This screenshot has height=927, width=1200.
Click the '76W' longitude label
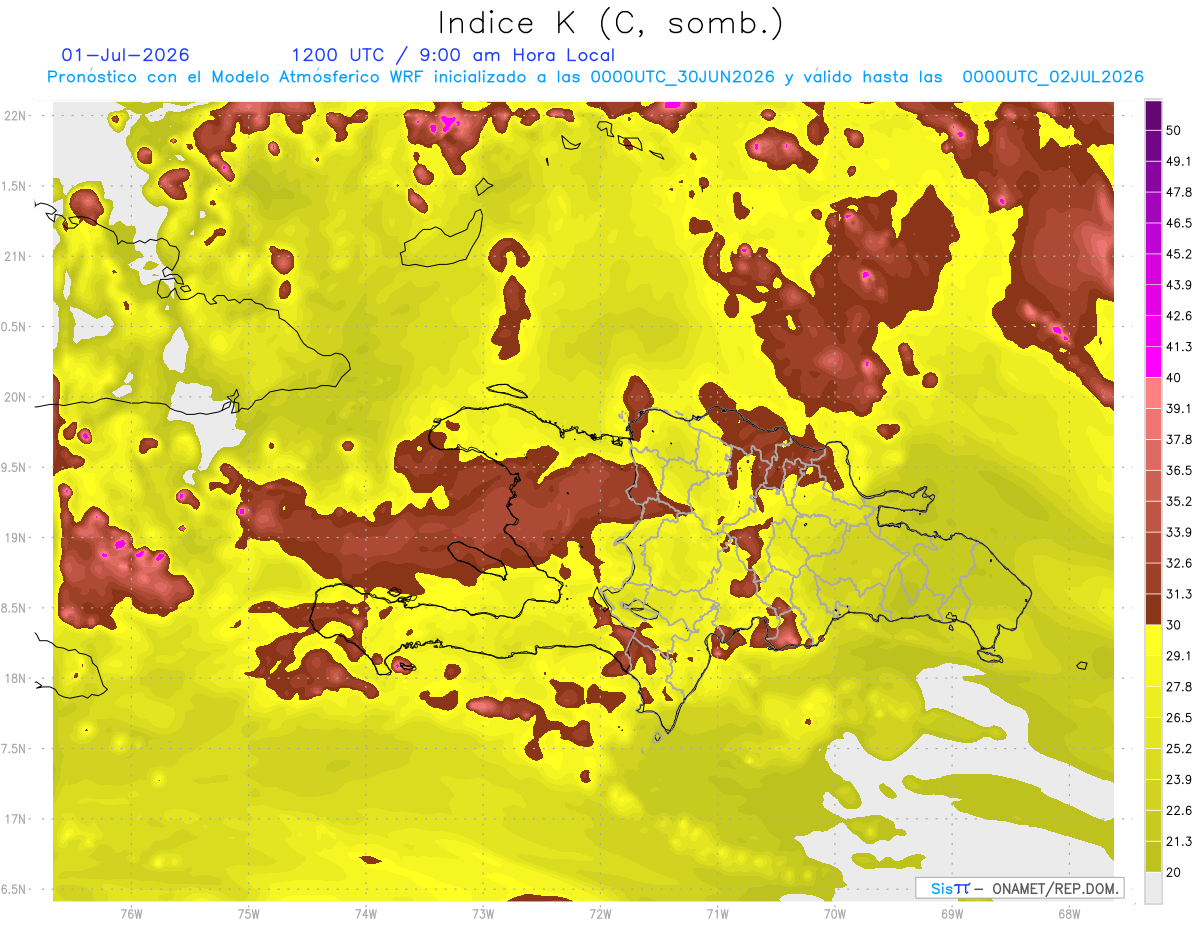click(131, 913)
